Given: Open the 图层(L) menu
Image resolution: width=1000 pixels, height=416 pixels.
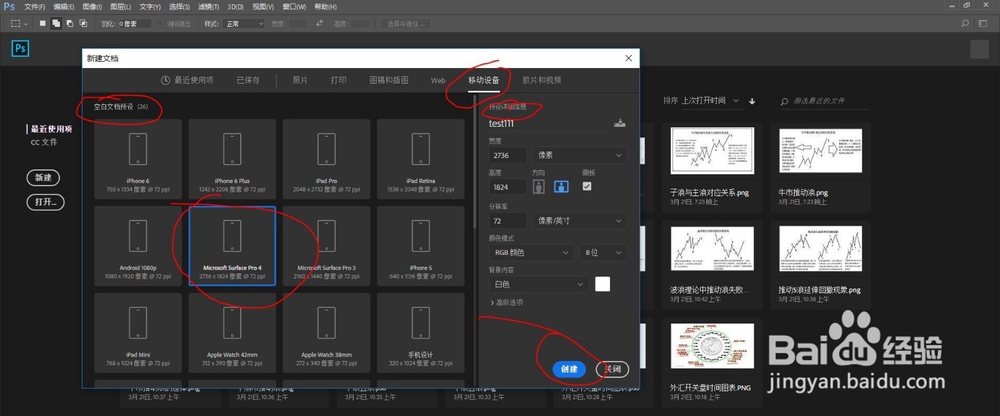Looking at the screenshot, I should pos(121,7).
